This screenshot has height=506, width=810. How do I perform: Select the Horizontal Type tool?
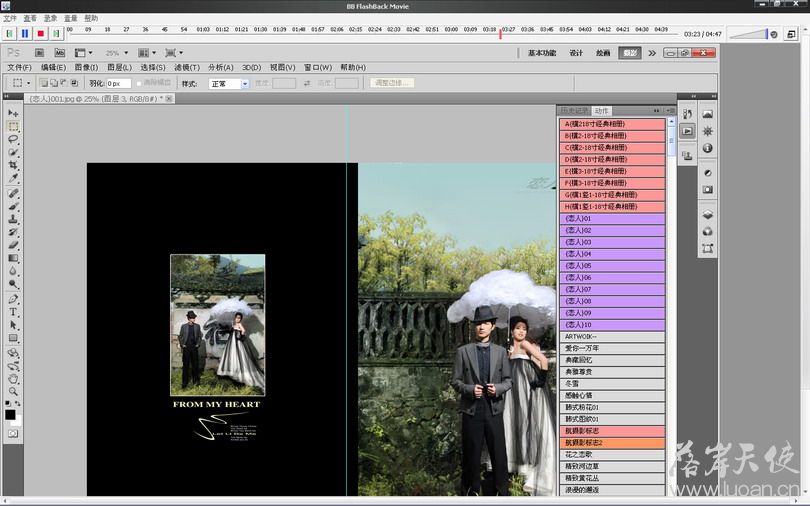13,312
